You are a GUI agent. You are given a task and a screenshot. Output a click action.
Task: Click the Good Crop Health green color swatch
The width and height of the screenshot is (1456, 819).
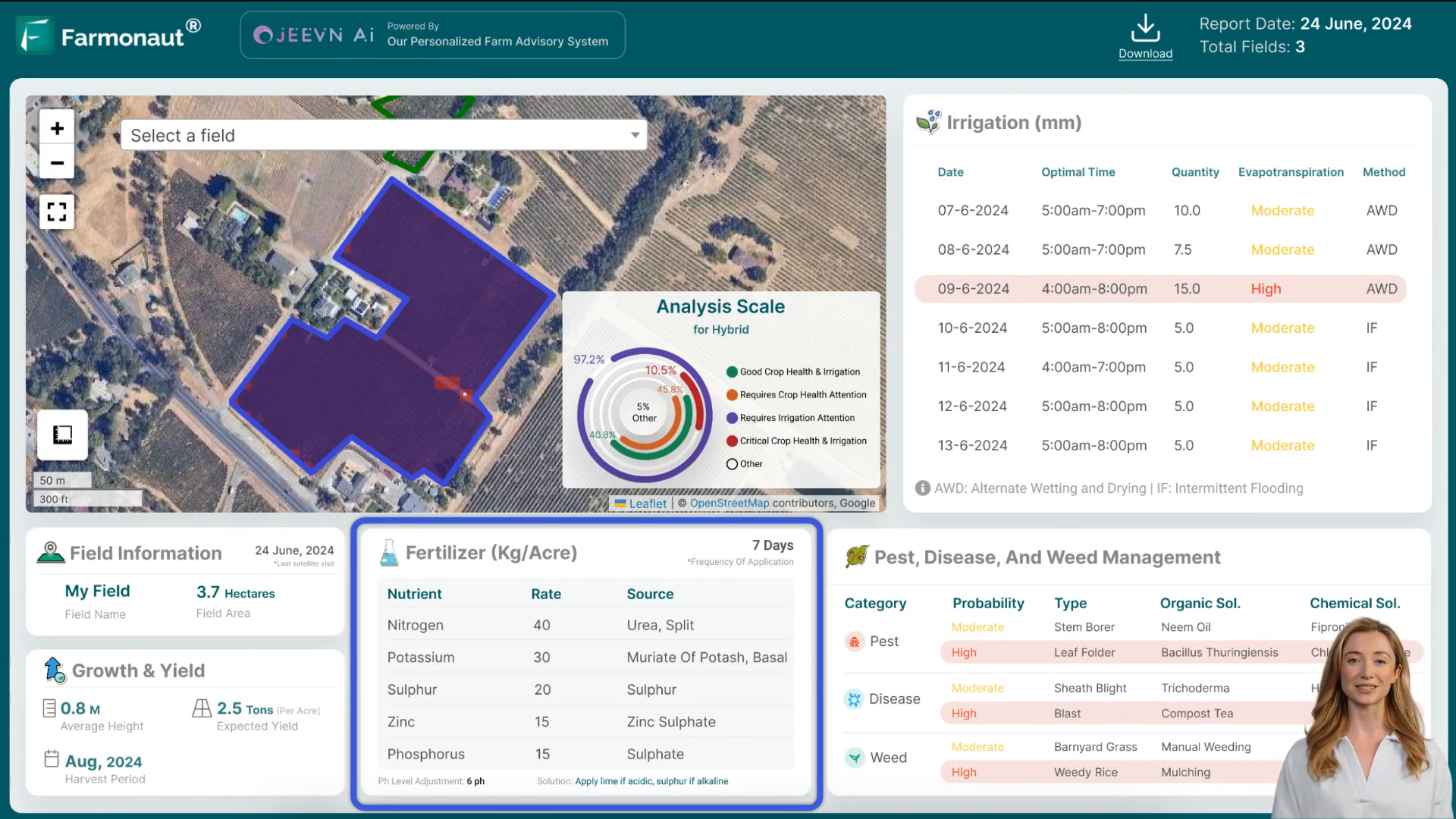732,371
